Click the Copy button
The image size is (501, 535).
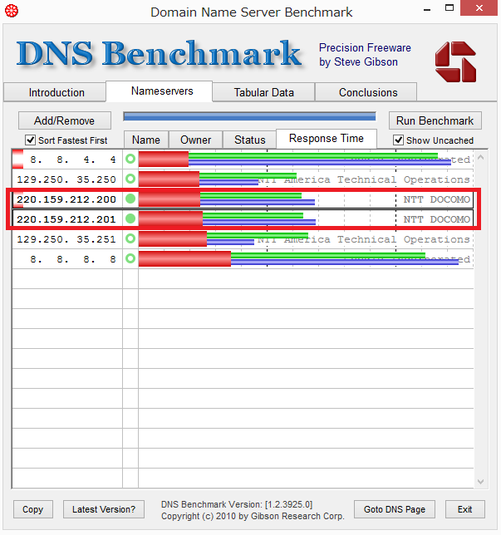[x=33, y=509]
